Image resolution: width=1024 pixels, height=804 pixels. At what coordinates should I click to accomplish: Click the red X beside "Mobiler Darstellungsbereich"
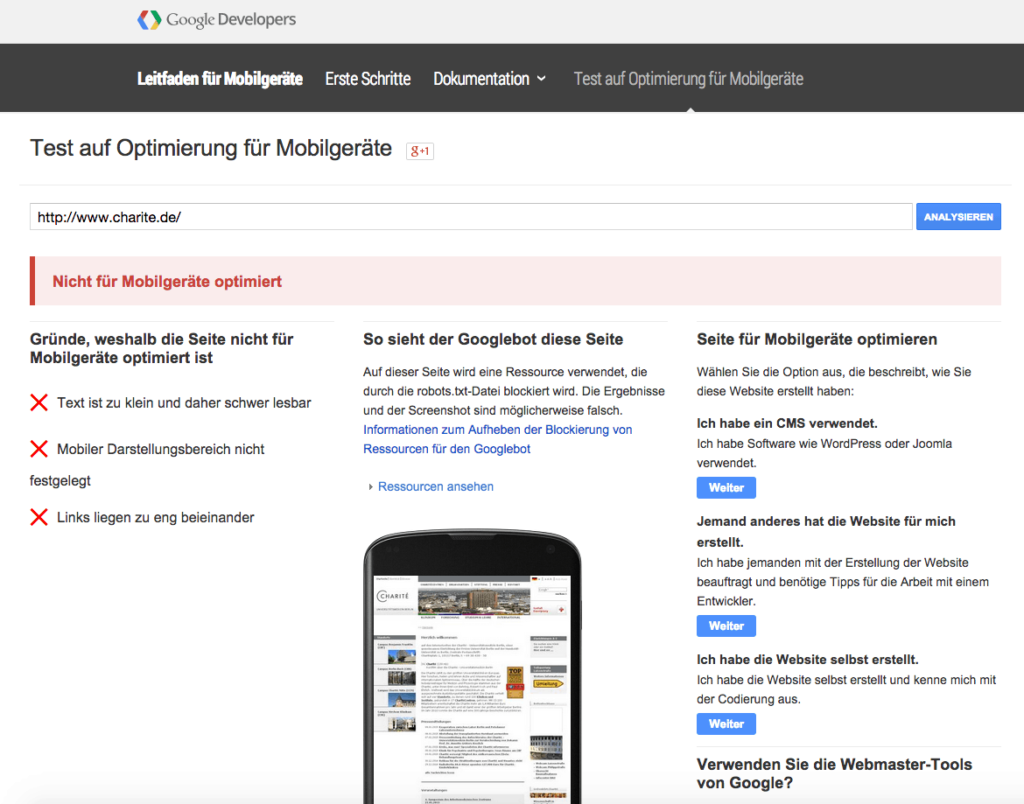pos(39,449)
